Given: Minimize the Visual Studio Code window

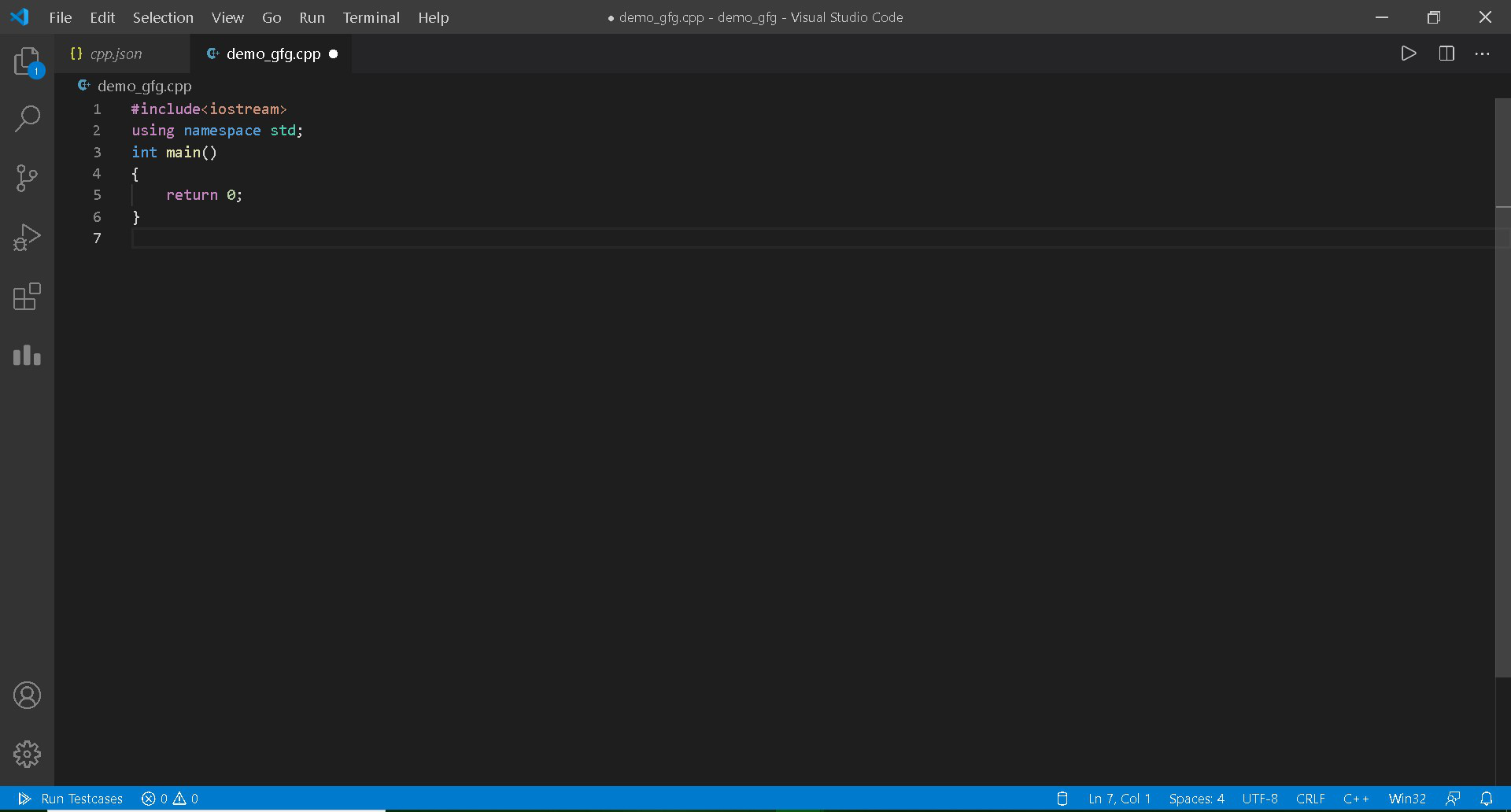Looking at the screenshot, I should coord(1382,17).
